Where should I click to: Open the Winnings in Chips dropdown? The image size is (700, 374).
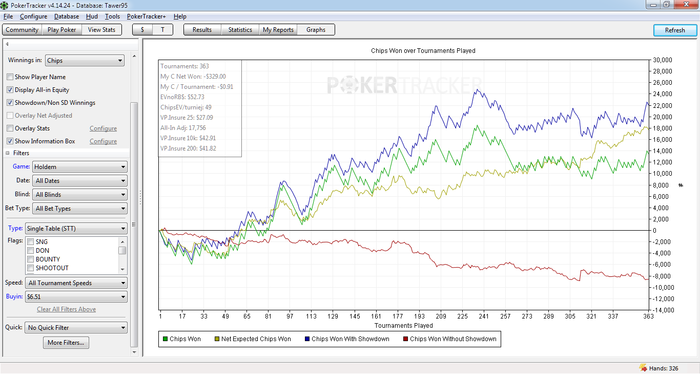85,60
